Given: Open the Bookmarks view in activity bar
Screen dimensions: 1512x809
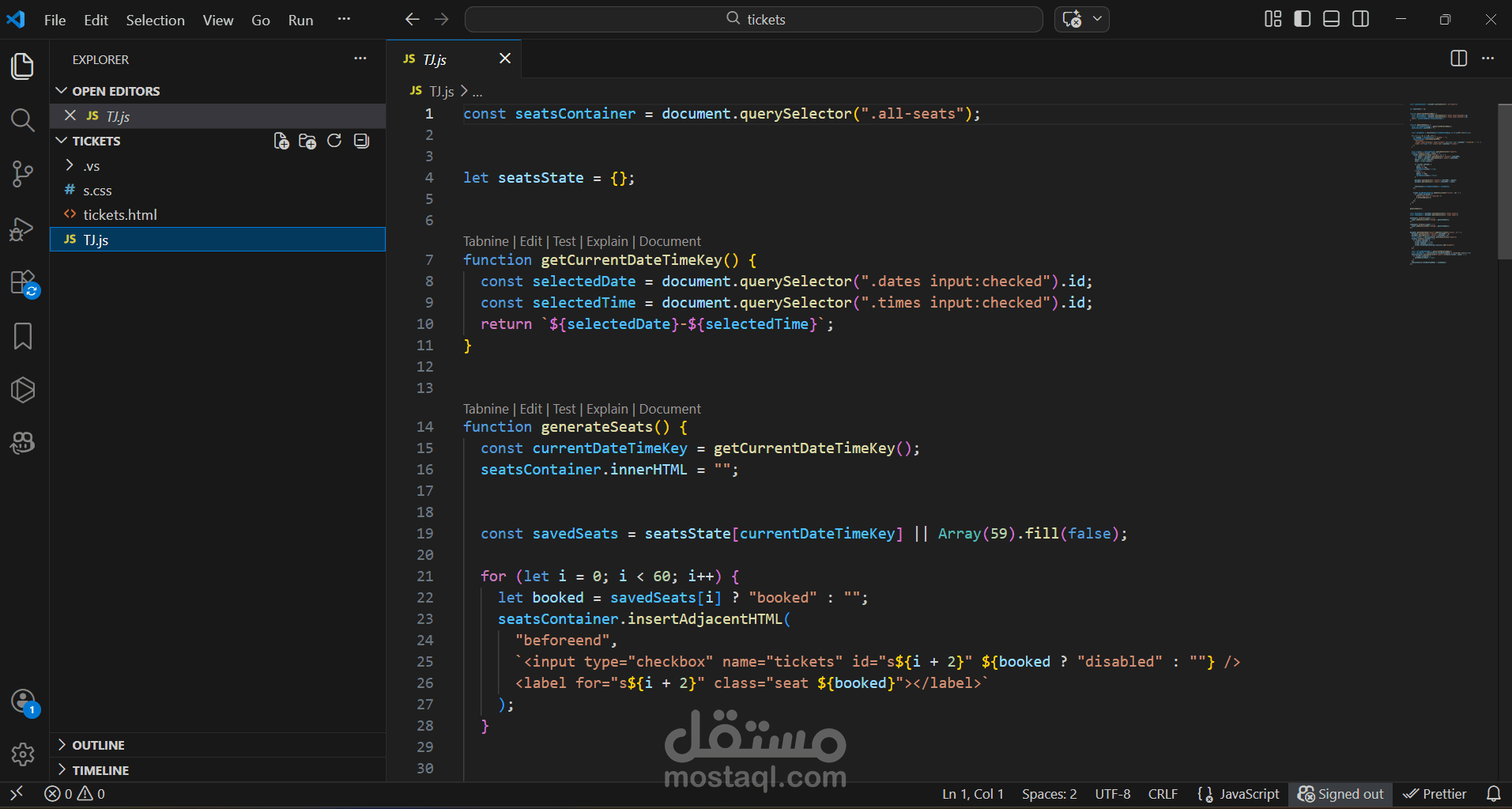Looking at the screenshot, I should tap(23, 336).
